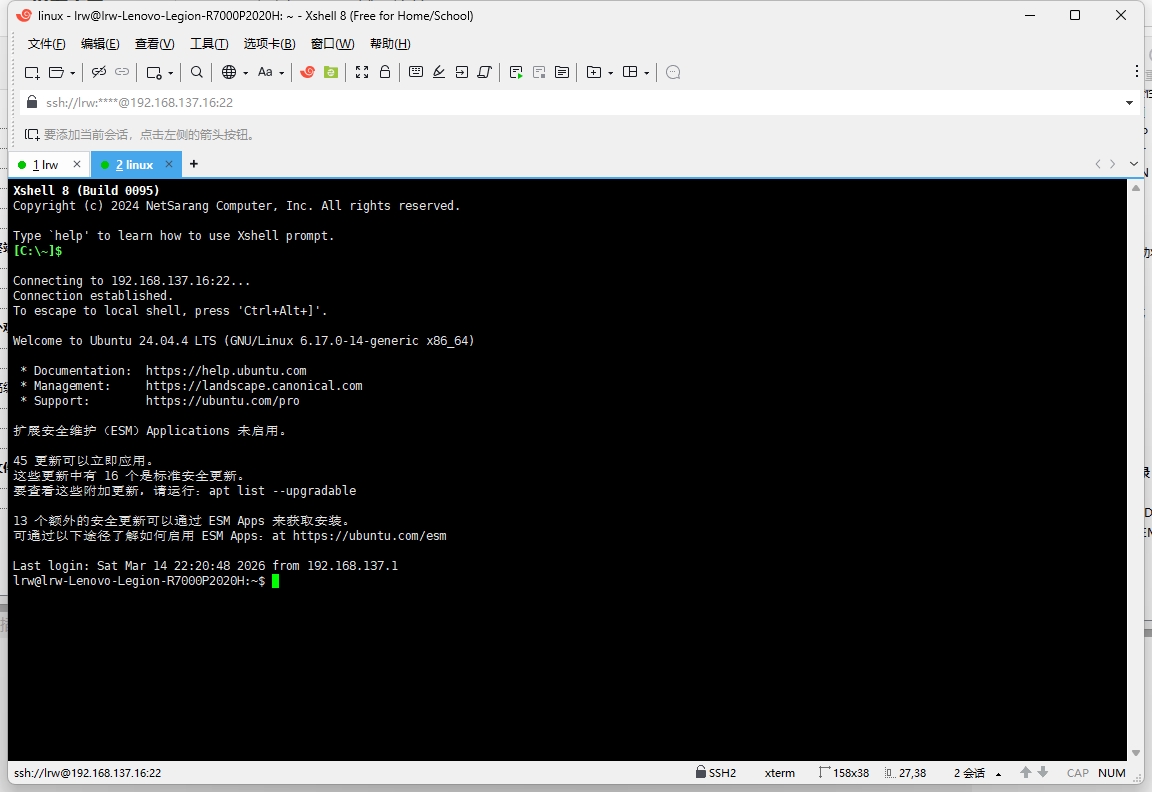The image size is (1152, 792).
Task: Click the new tab group plus icon
Action: (594, 72)
